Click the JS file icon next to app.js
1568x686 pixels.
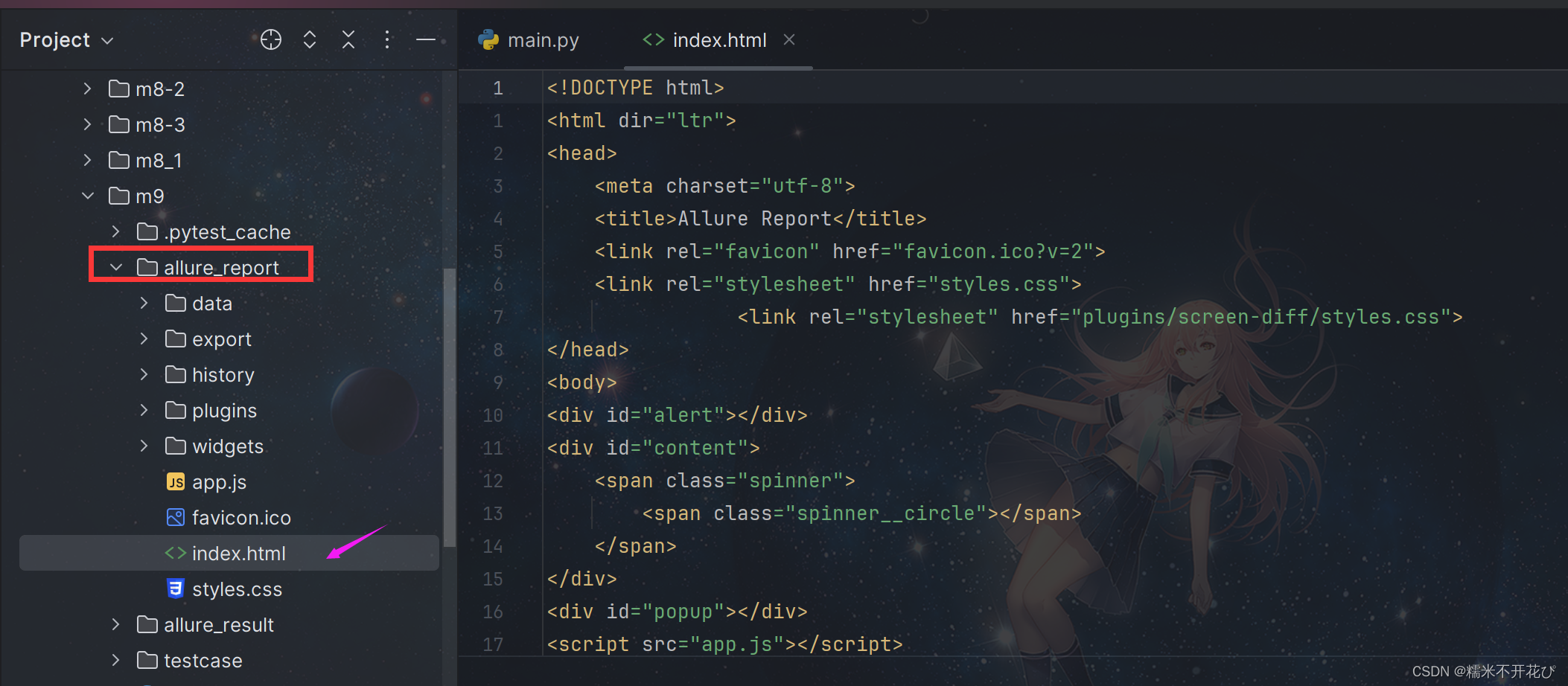[x=176, y=482]
